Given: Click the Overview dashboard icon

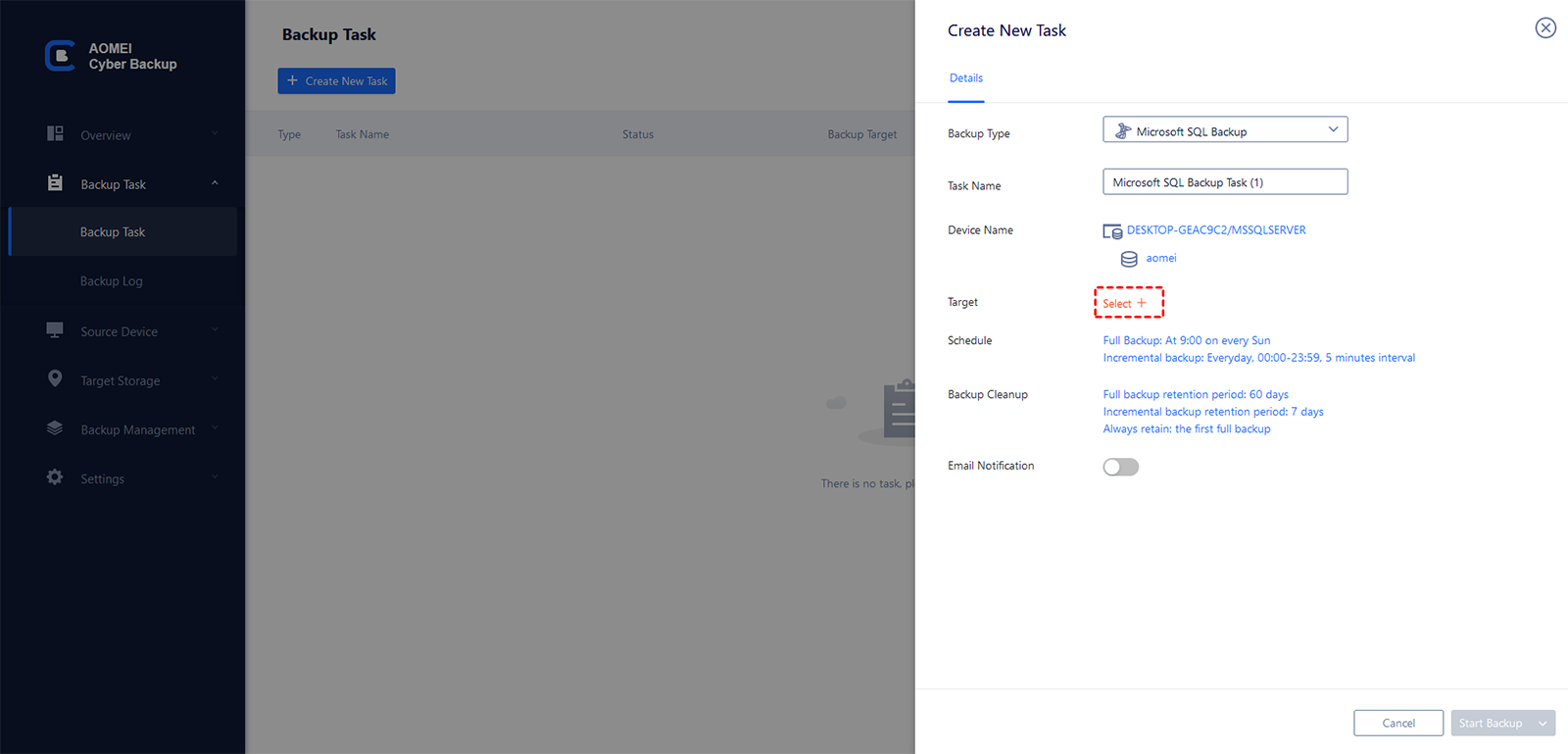Looking at the screenshot, I should tap(55, 134).
